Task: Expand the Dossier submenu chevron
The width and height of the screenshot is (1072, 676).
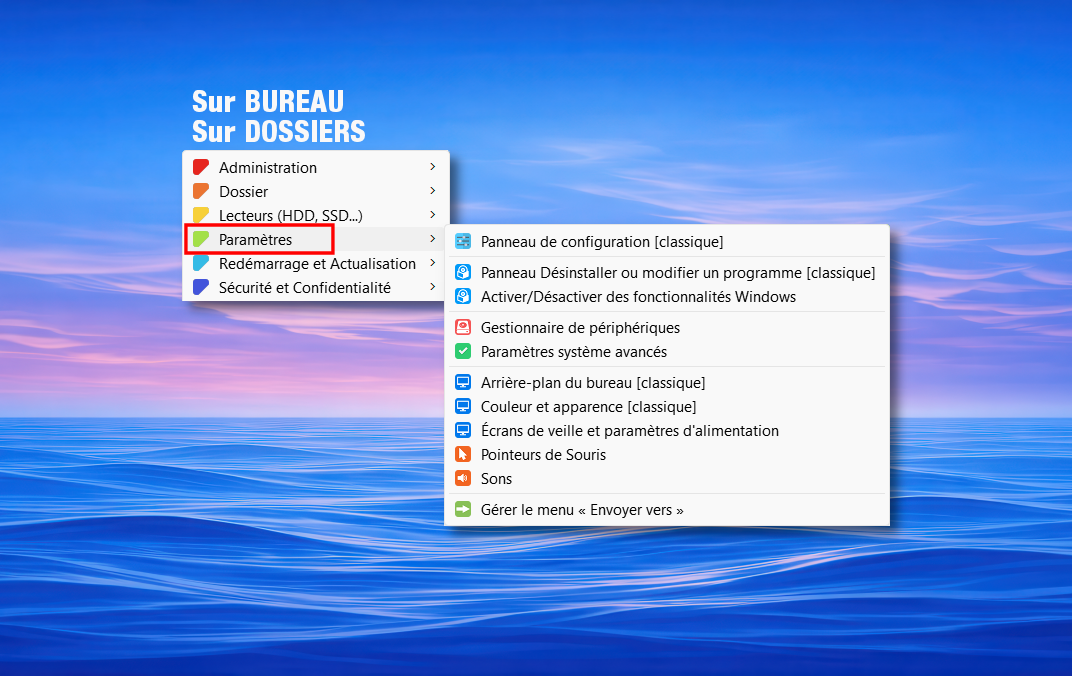Action: click(432, 191)
